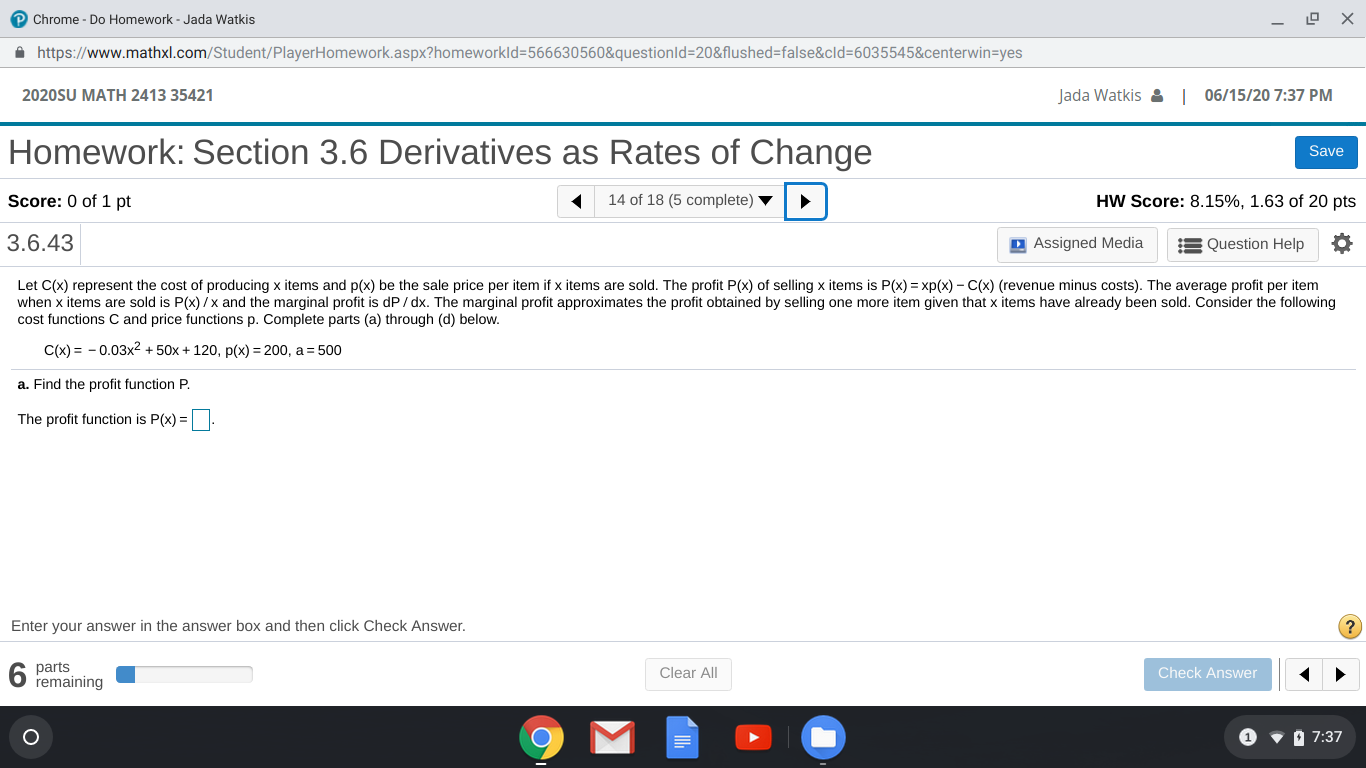Click the P(x) answer input box

pos(201,420)
